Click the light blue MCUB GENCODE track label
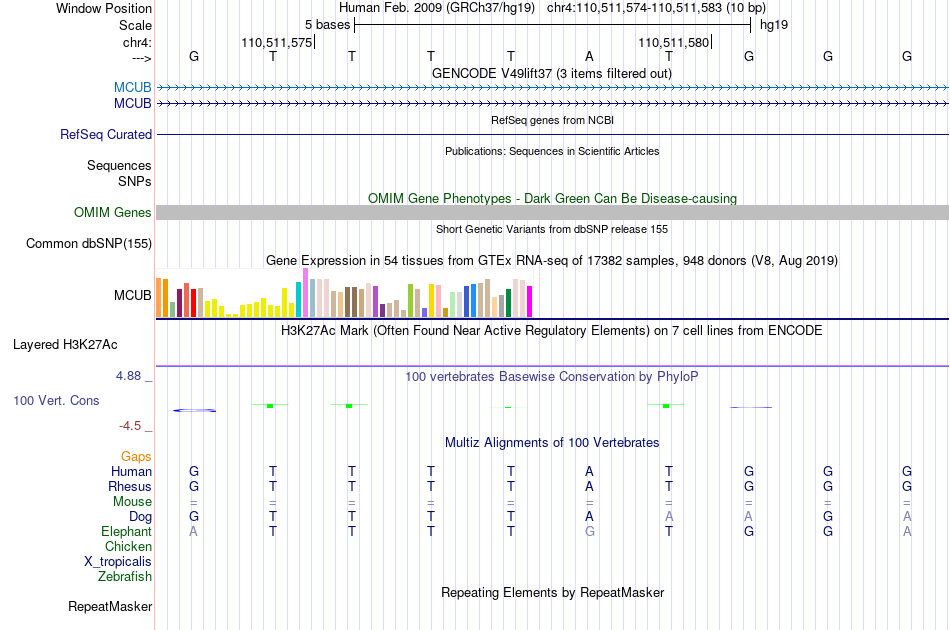Screen dimensions: 950x630 click(x=133, y=87)
